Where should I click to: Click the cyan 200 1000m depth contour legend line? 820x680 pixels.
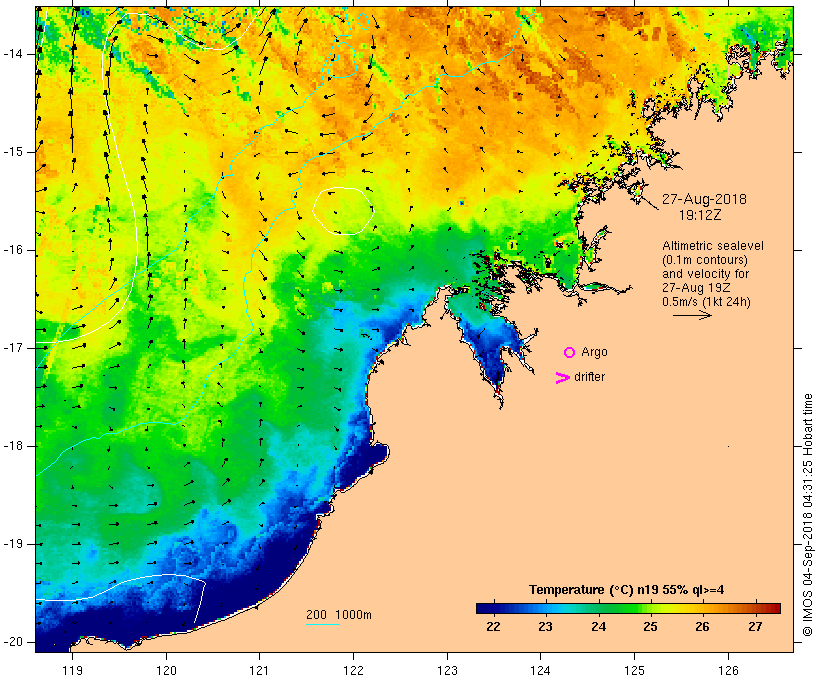point(323,624)
